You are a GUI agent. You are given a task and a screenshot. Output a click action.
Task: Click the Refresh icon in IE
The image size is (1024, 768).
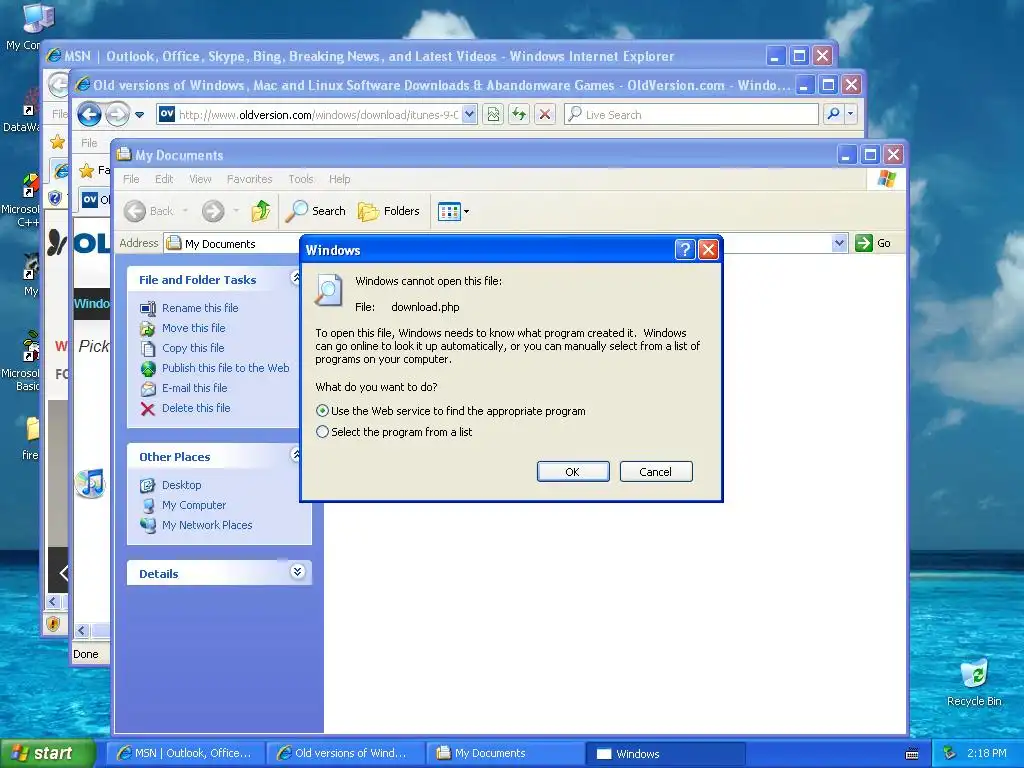(519, 115)
